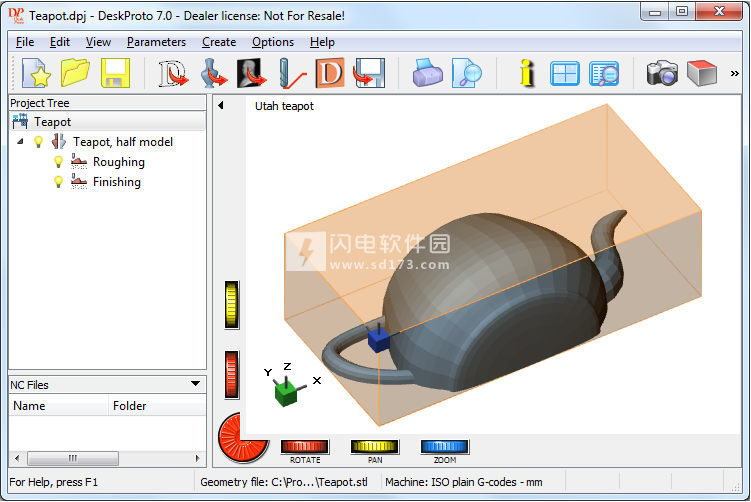751x502 pixels.
Task: Toggle Finishing visibility light bulb
Action: [58, 182]
